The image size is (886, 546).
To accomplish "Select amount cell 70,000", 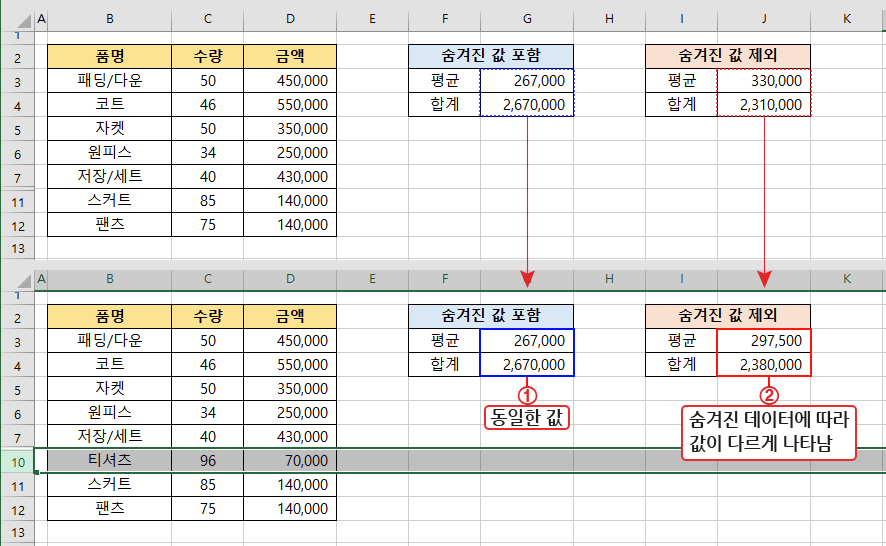I will (x=290, y=461).
